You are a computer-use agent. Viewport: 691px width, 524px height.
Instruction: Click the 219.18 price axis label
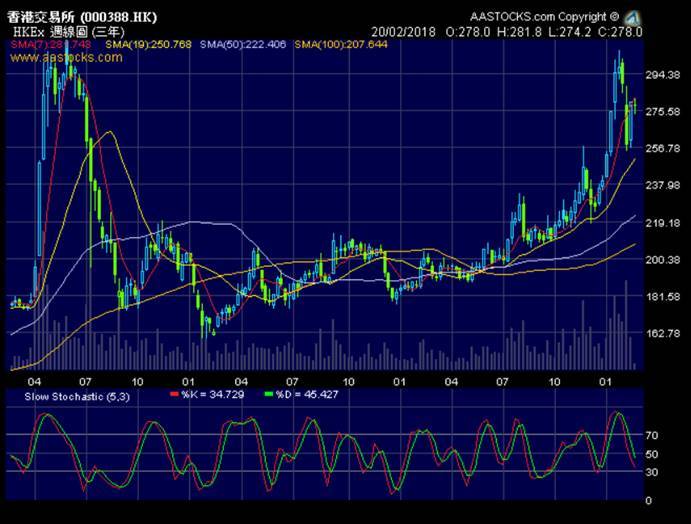[x=663, y=223]
